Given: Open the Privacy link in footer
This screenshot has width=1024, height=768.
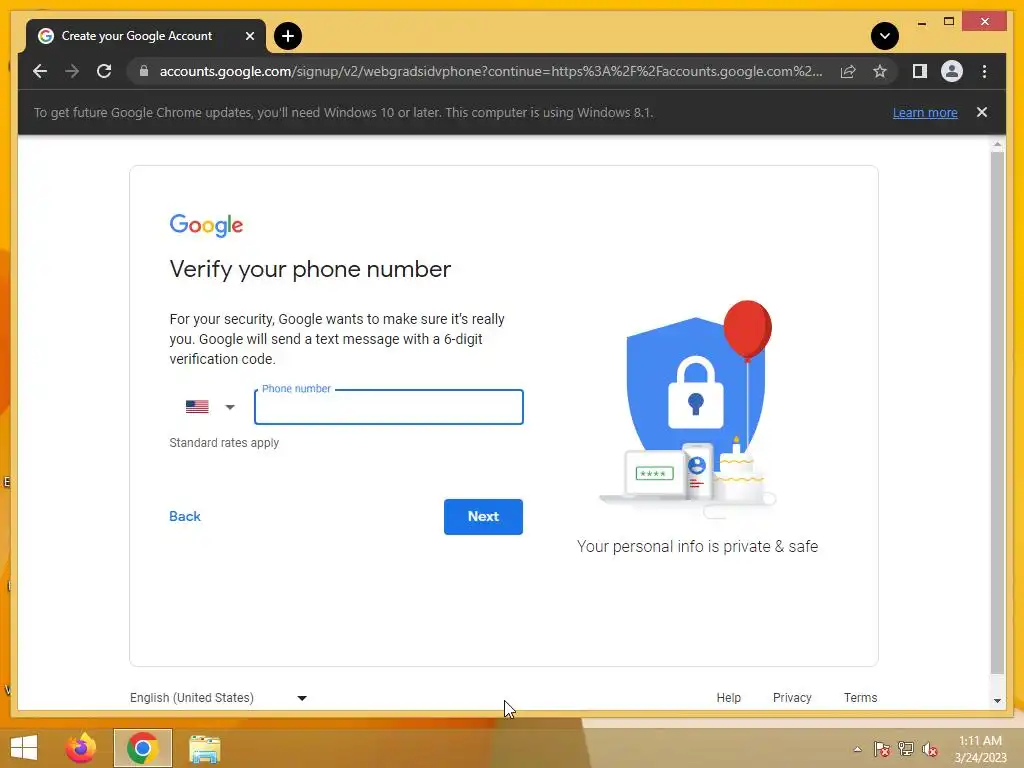Looking at the screenshot, I should (792, 697).
